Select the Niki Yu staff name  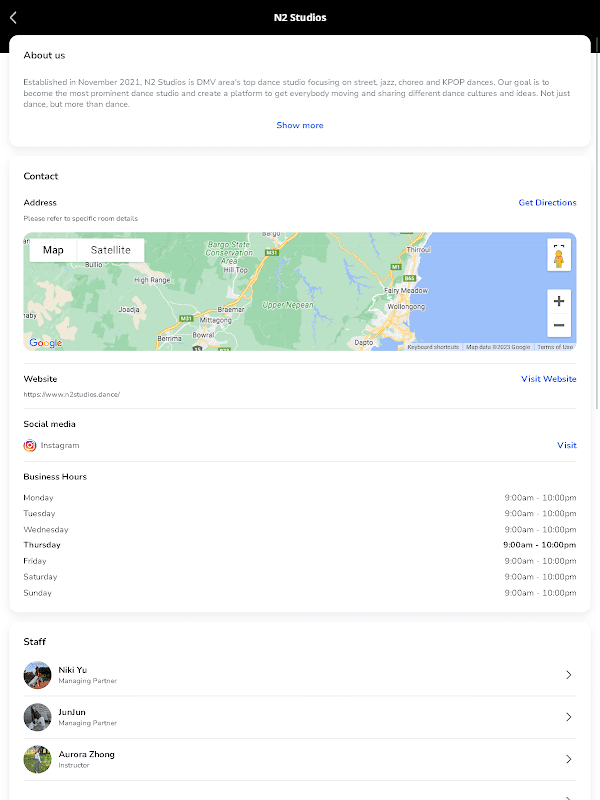click(72, 670)
